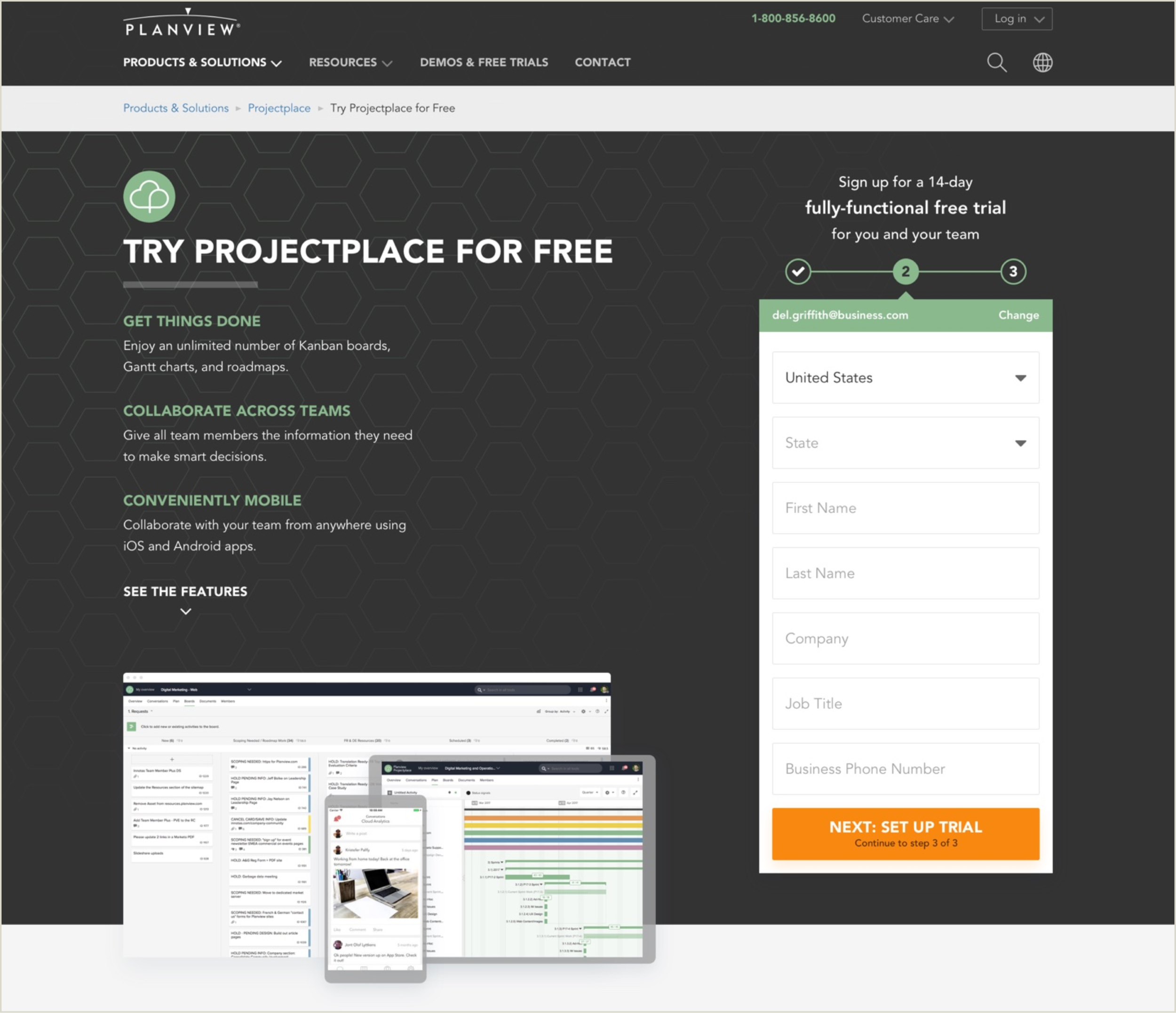Expand Products & Solutions menu
Viewport: 1176px width, 1013px height.
click(x=203, y=63)
